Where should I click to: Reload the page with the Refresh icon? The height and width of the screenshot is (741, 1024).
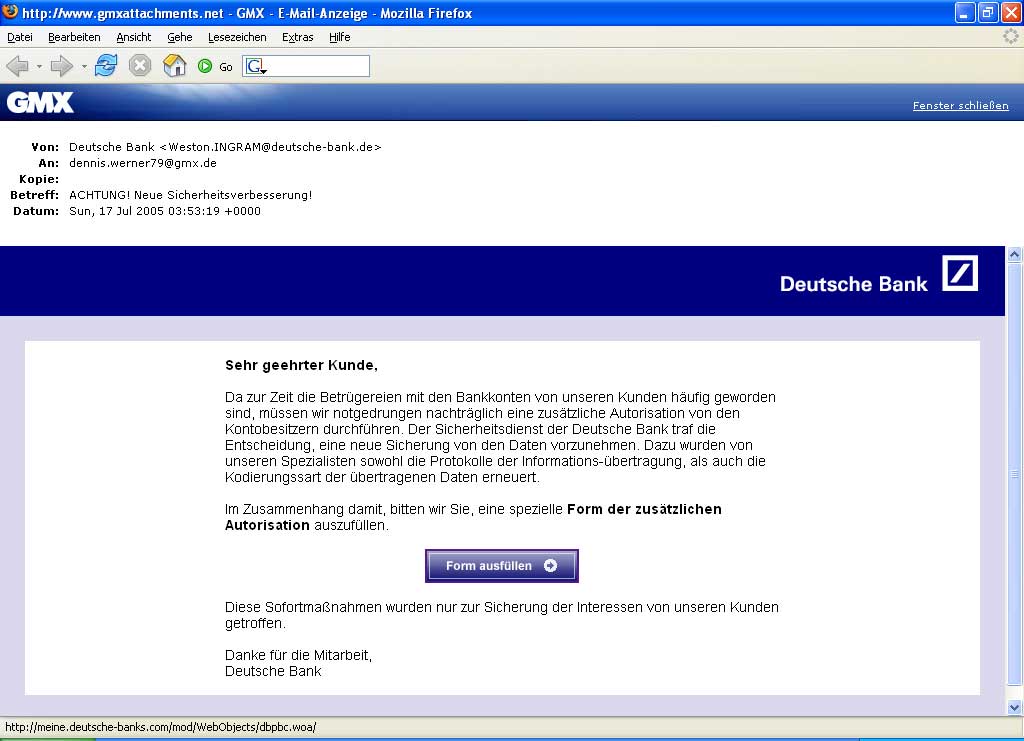[x=106, y=66]
